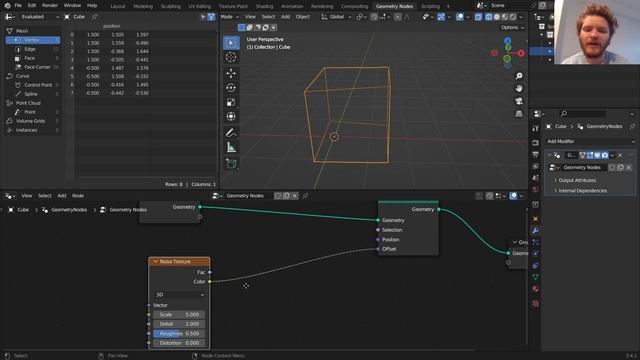The width and height of the screenshot is (640, 360).
Task: Open the Output properties tab icon
Action: click(536, 154)
